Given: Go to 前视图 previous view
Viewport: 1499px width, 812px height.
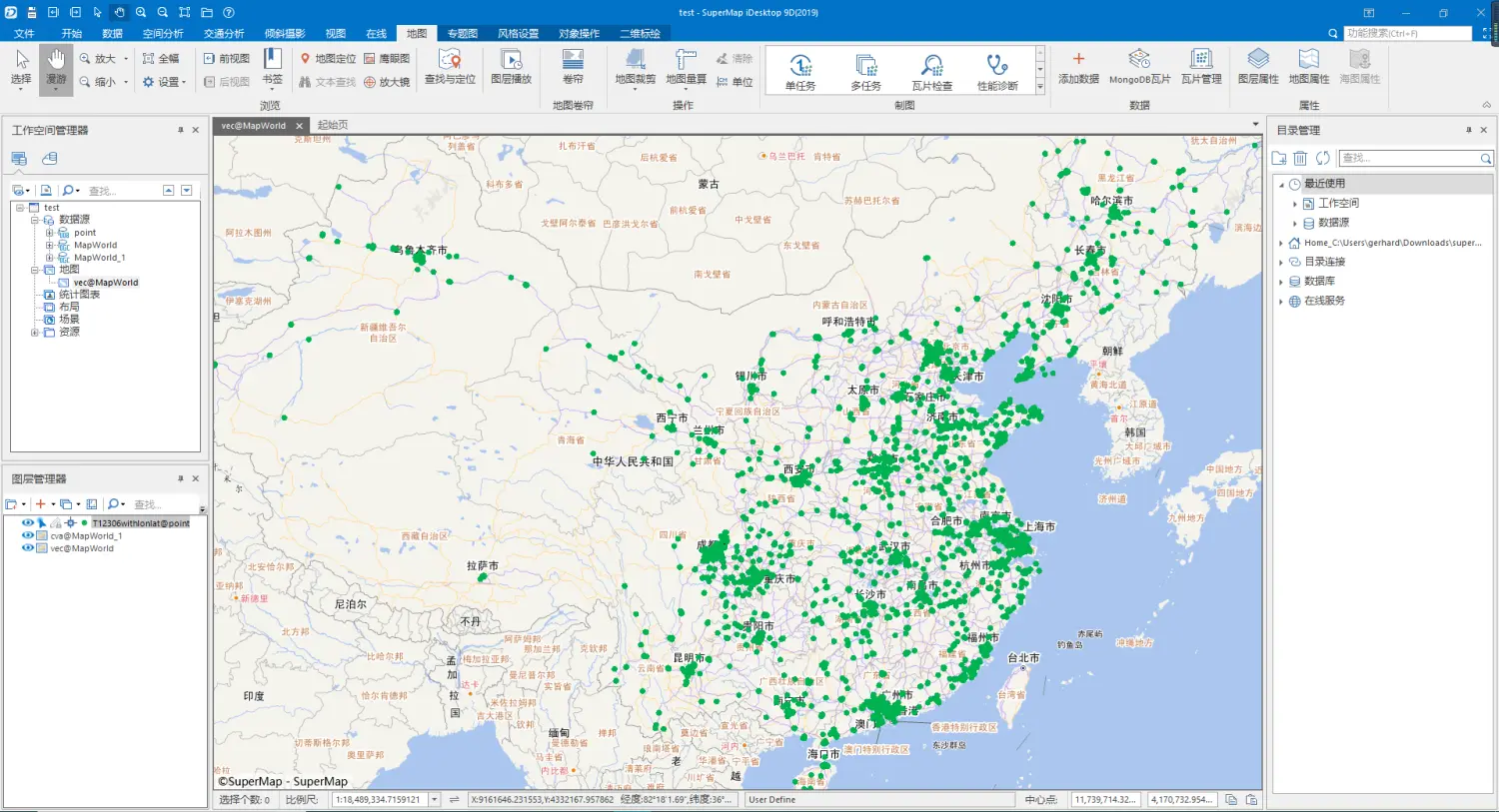Looking at the screenshot, I should [x=227, y=59].
